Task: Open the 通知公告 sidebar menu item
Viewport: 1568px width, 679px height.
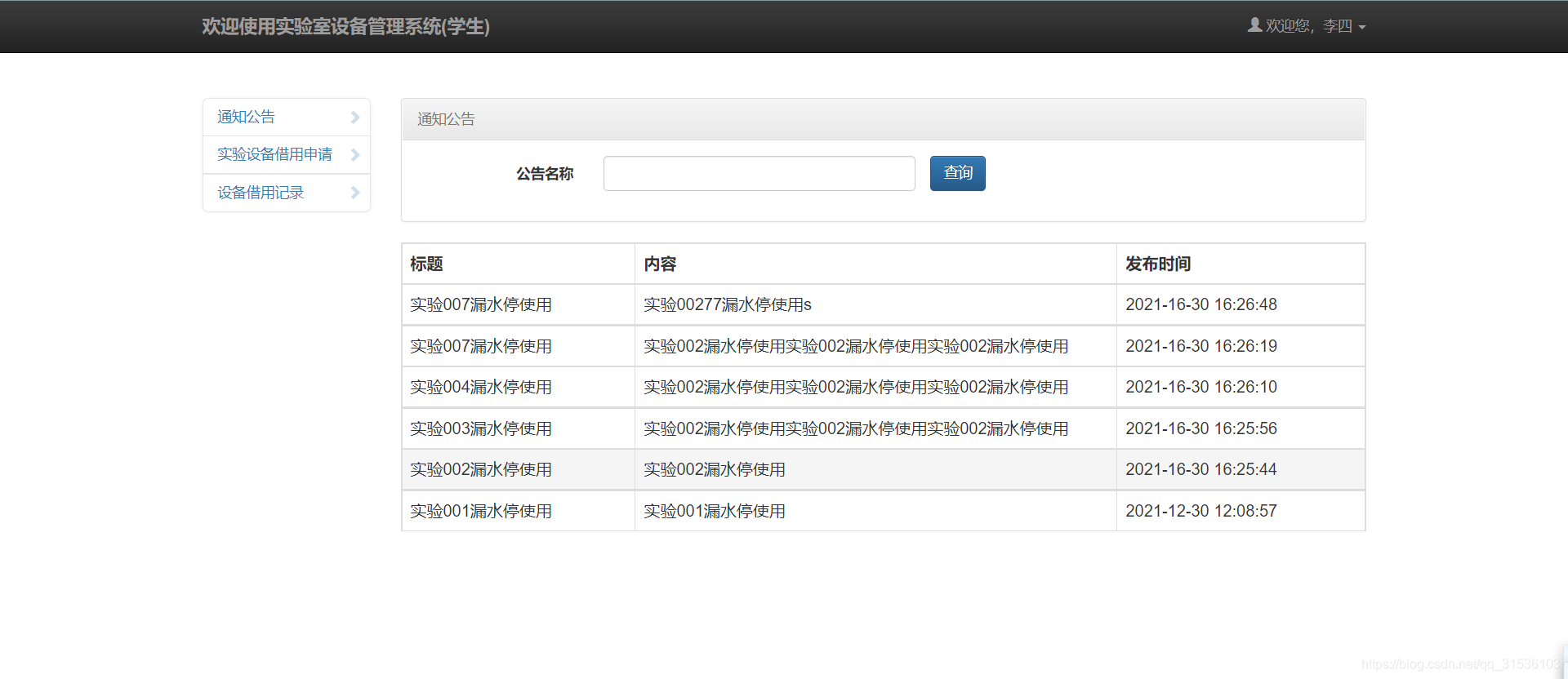Action: [x=287, y=118]
